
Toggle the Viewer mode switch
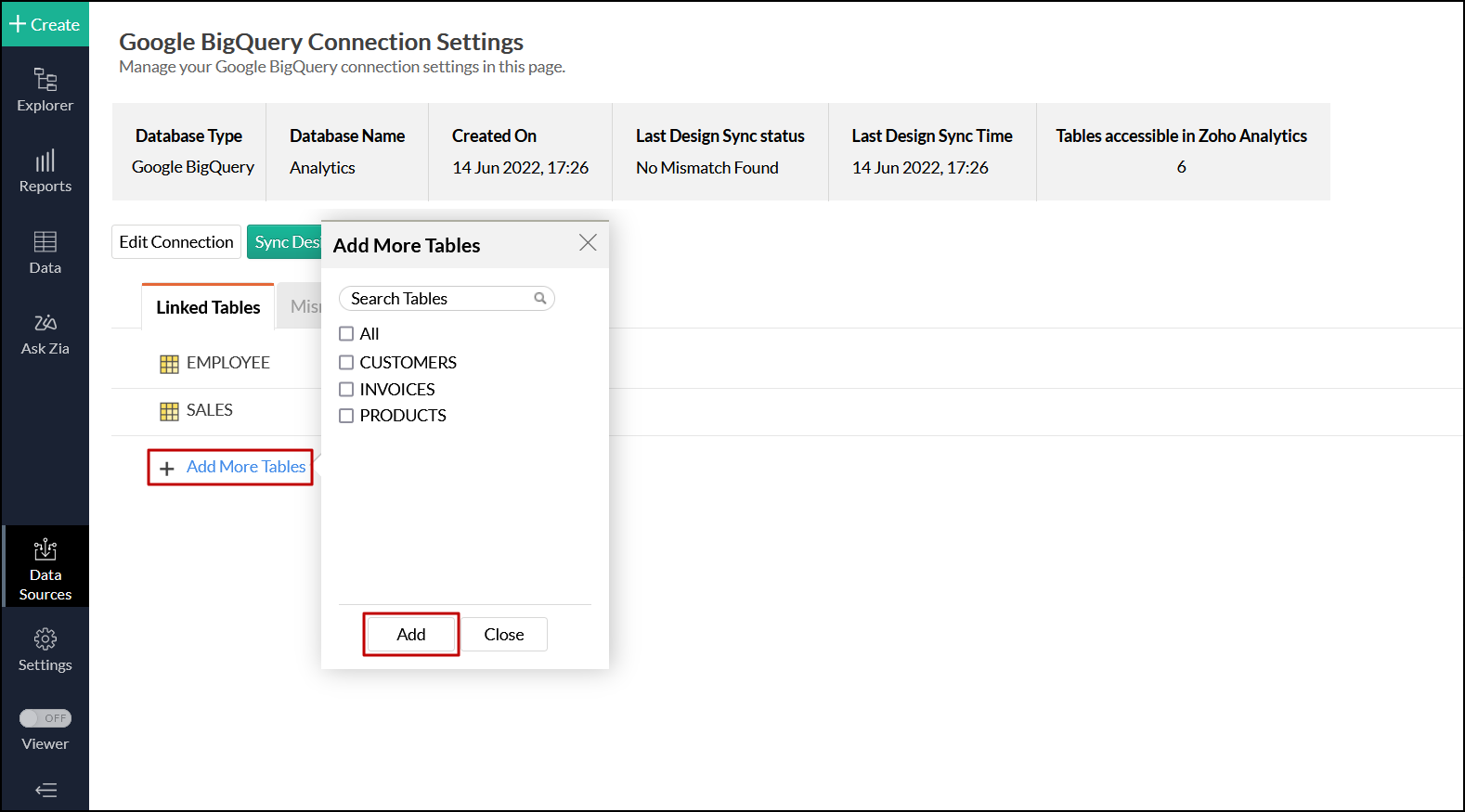45,718
